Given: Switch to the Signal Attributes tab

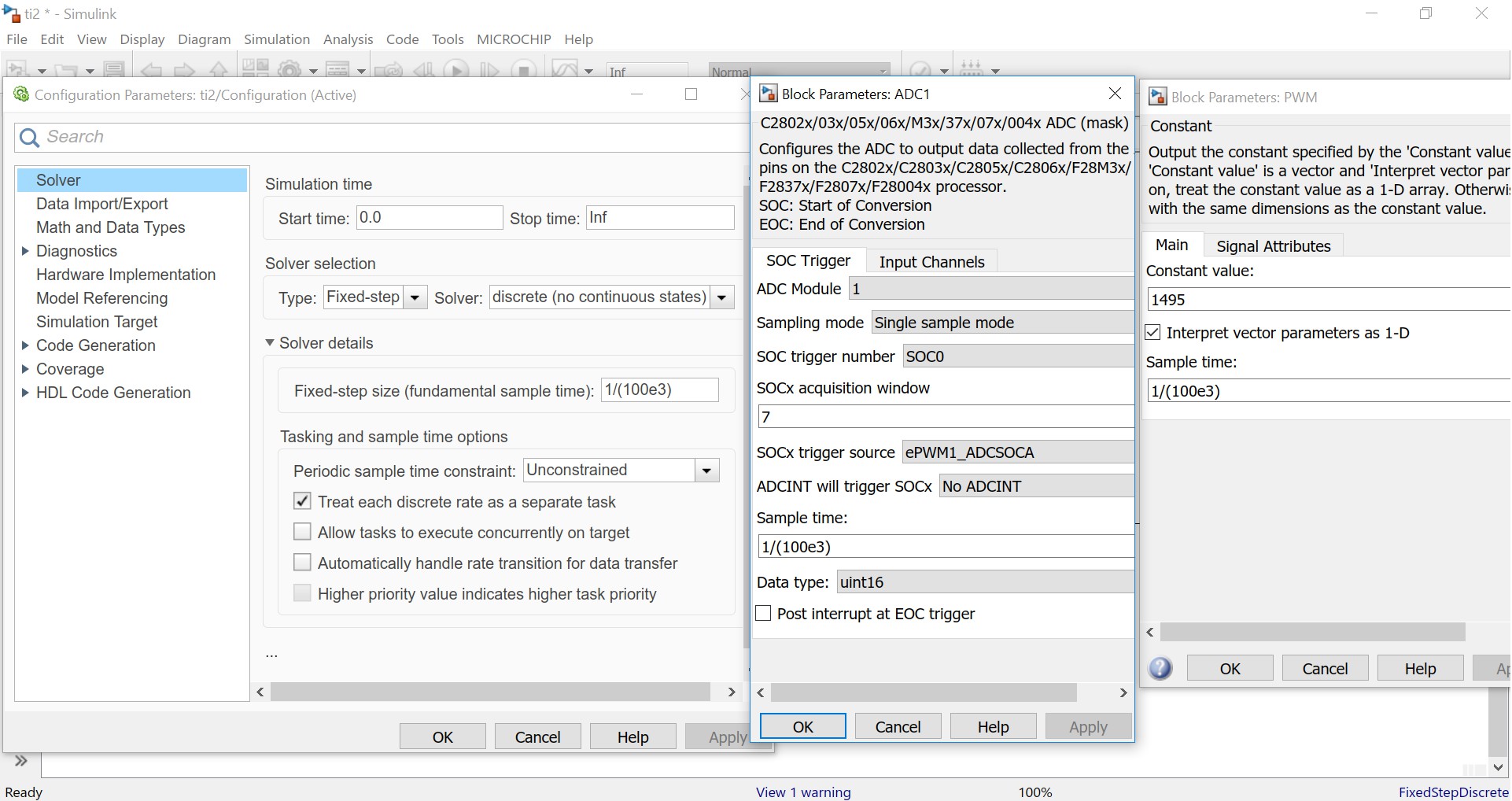Looking at the screenshot, I should click(1274, 245).
